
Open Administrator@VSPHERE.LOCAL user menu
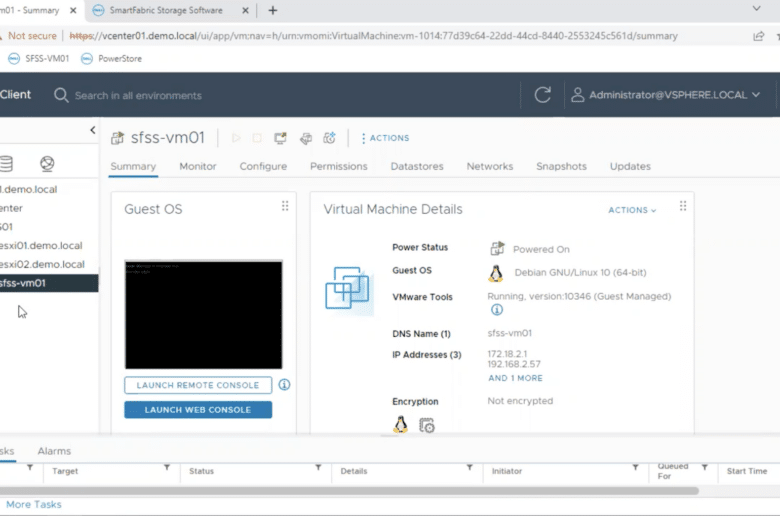666,95
